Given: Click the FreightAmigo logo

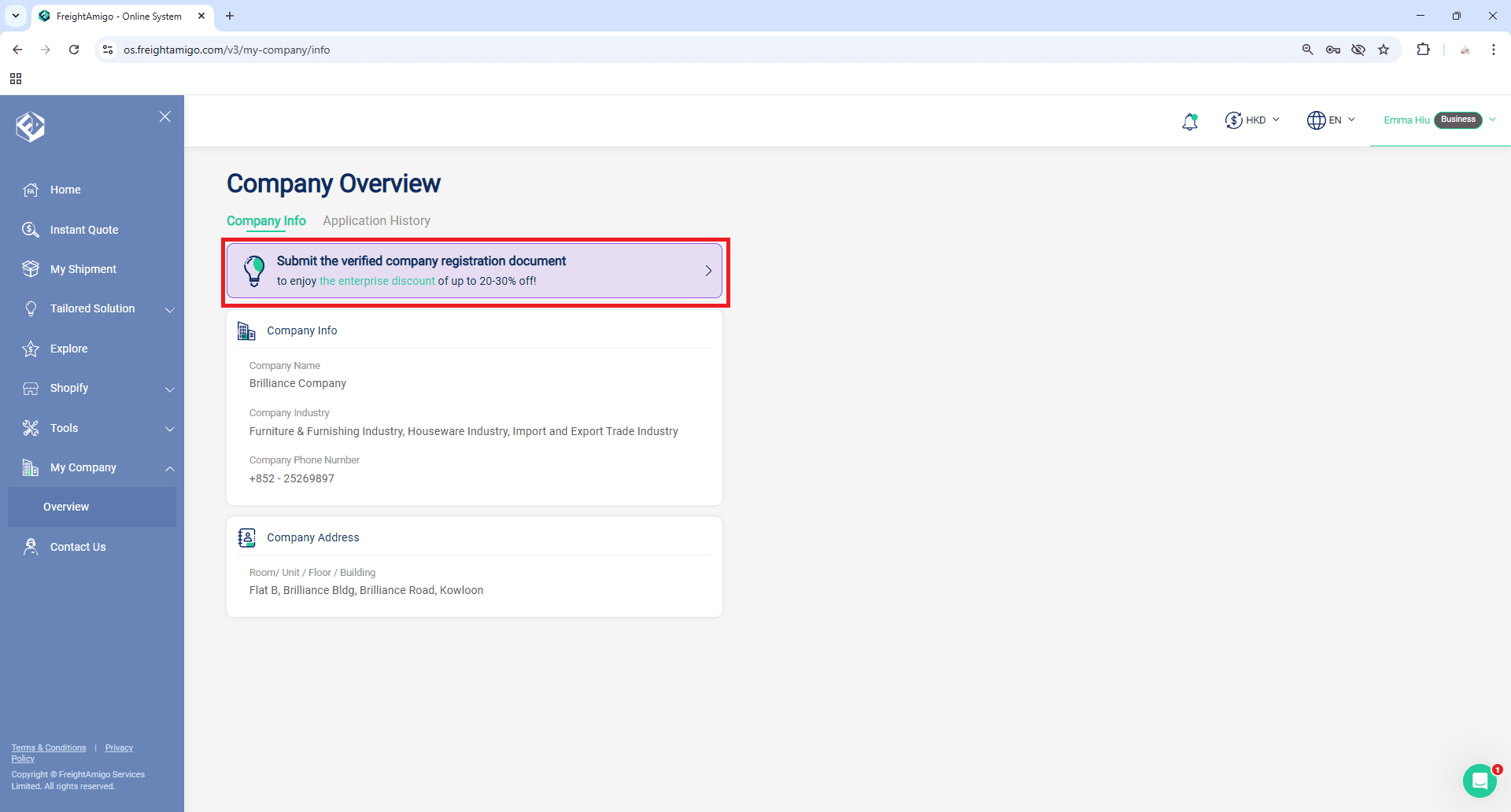Looking at the screenshot, I should [30, 126].
